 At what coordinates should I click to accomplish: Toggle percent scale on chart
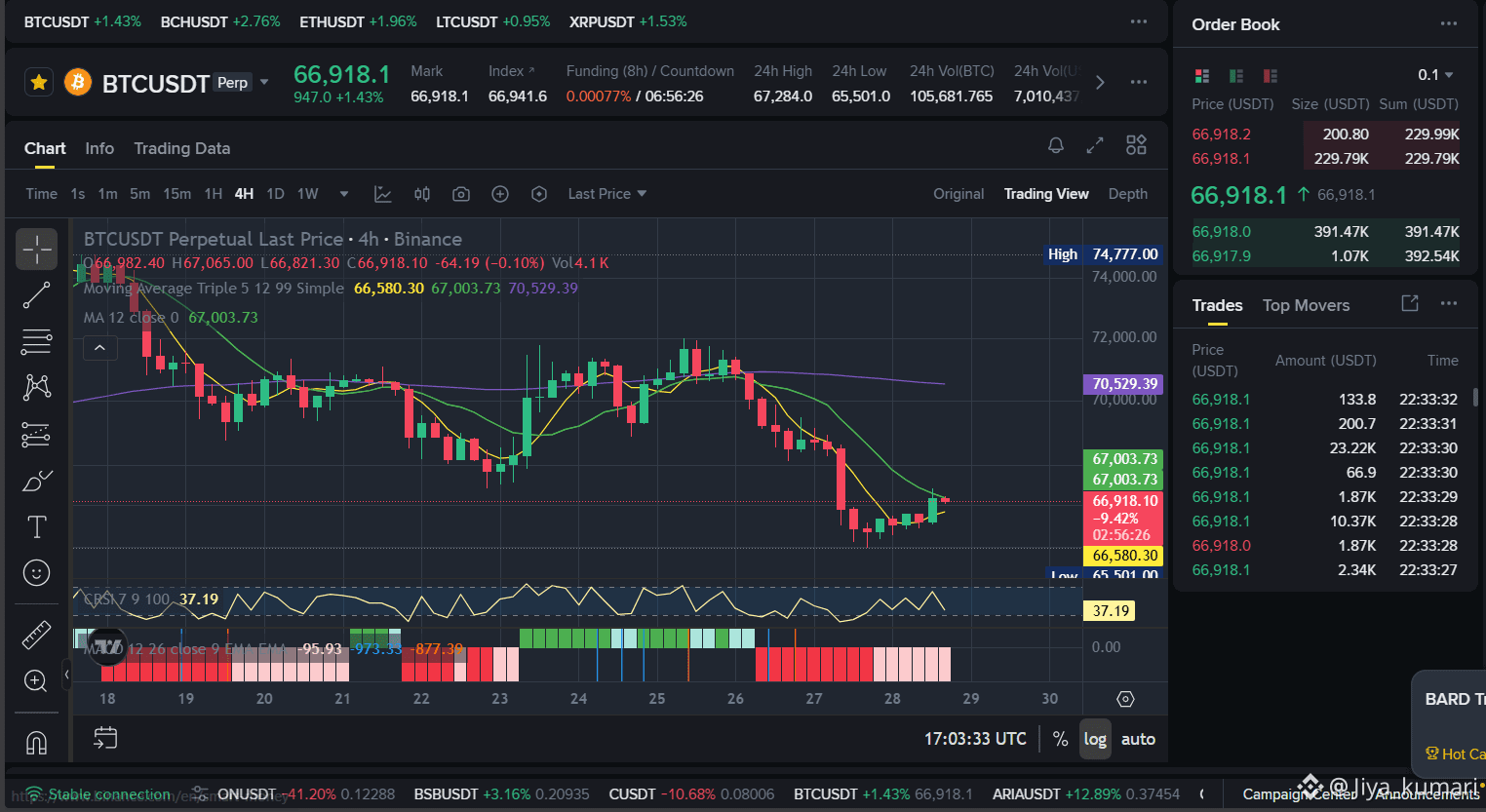click(x=1061, y=739)
